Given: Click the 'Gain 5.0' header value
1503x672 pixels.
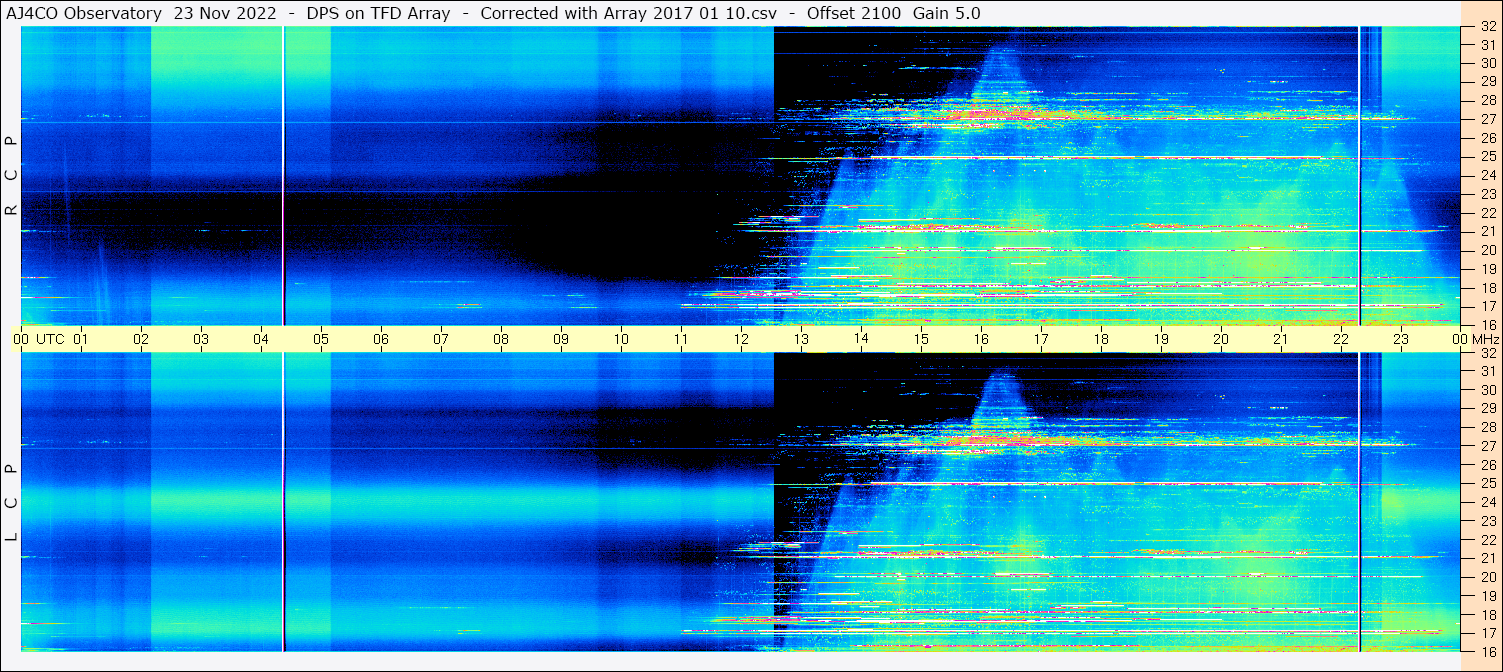Looking at the screenshot, I should click(x=947, y=13).
